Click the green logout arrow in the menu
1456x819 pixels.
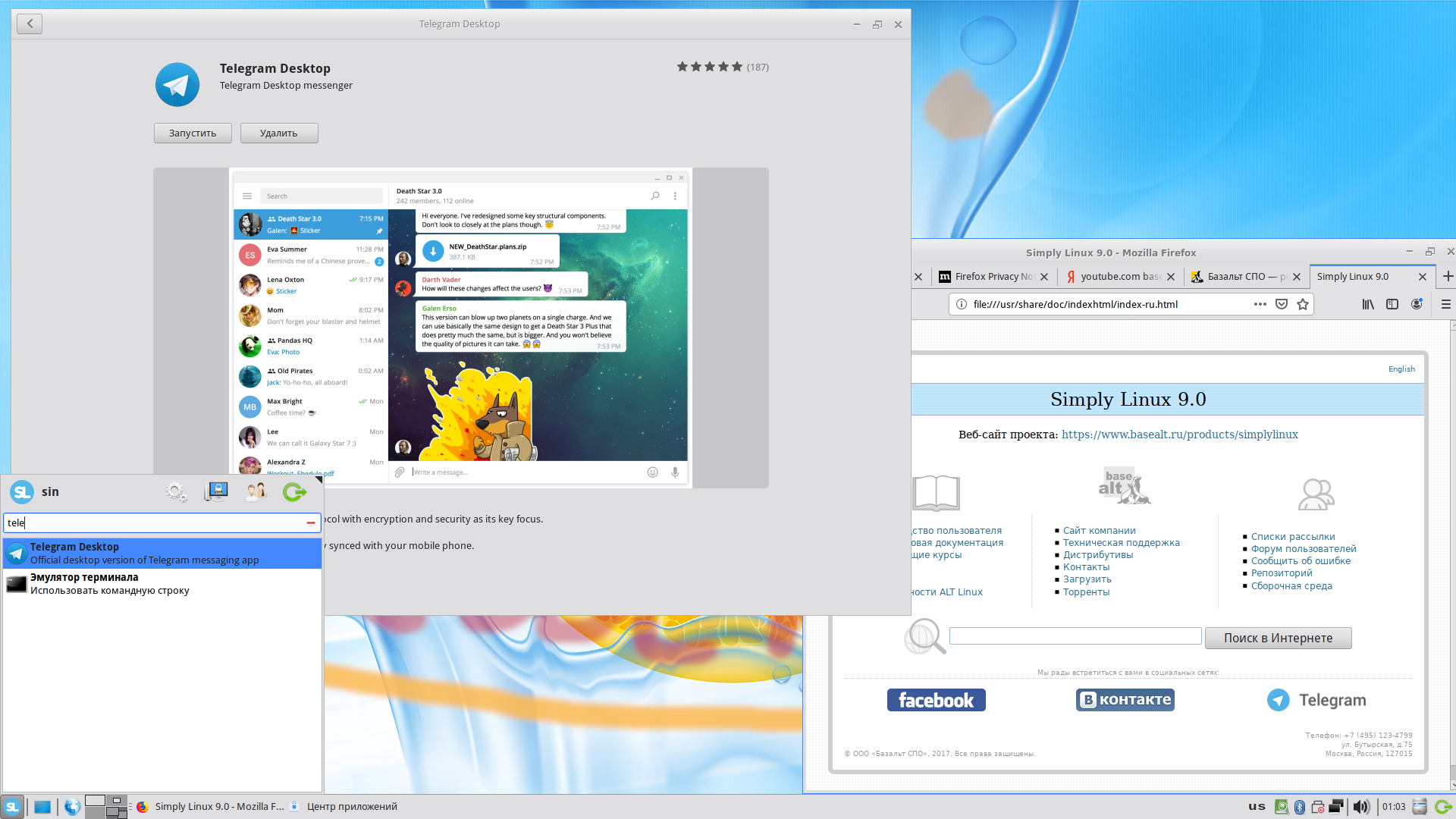coord(294,492)
